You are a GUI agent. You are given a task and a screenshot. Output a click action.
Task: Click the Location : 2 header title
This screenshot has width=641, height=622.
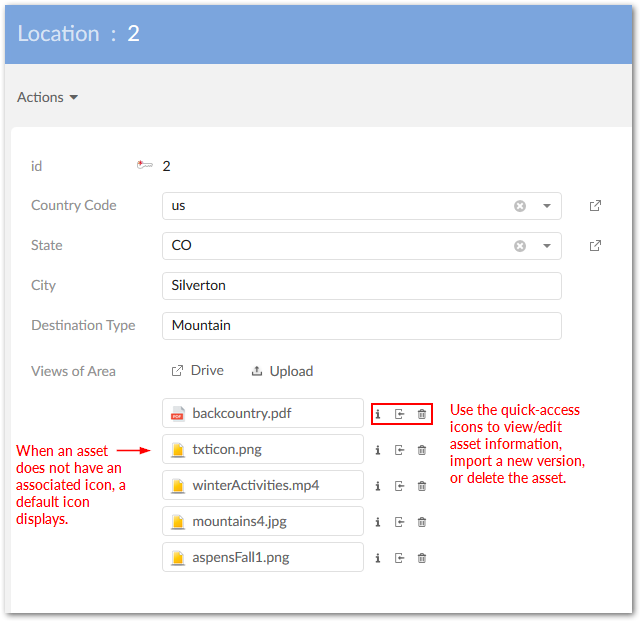click(x=78, y=34)
